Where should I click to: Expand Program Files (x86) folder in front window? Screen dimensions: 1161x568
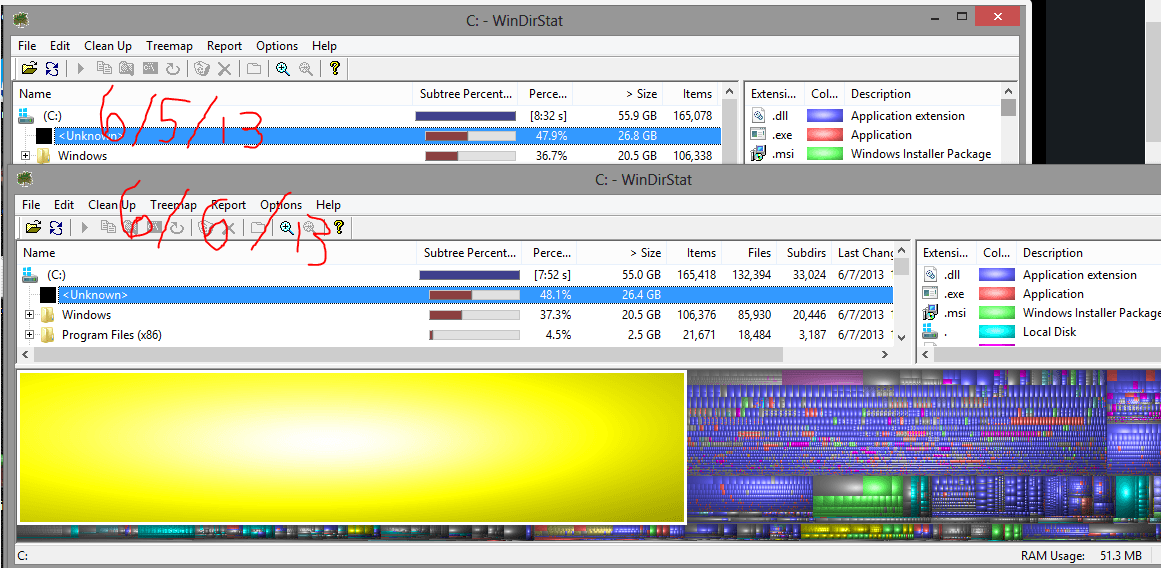(x=30, y=335)
